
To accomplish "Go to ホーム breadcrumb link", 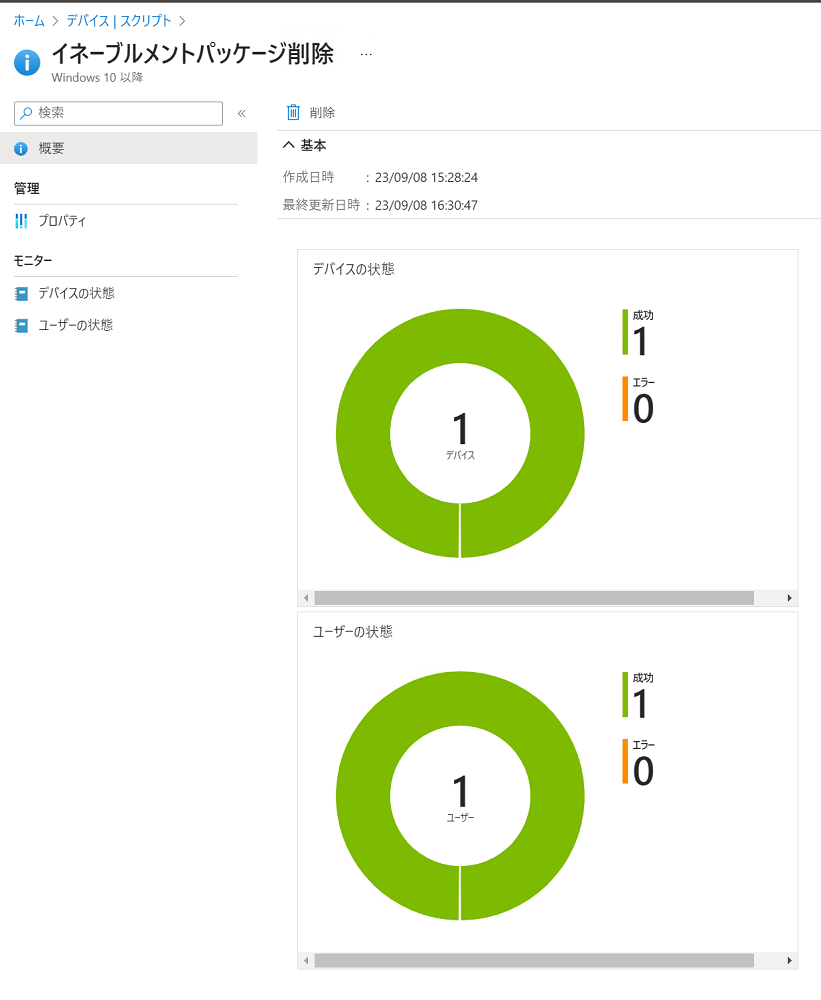I will tap(29, 20).
